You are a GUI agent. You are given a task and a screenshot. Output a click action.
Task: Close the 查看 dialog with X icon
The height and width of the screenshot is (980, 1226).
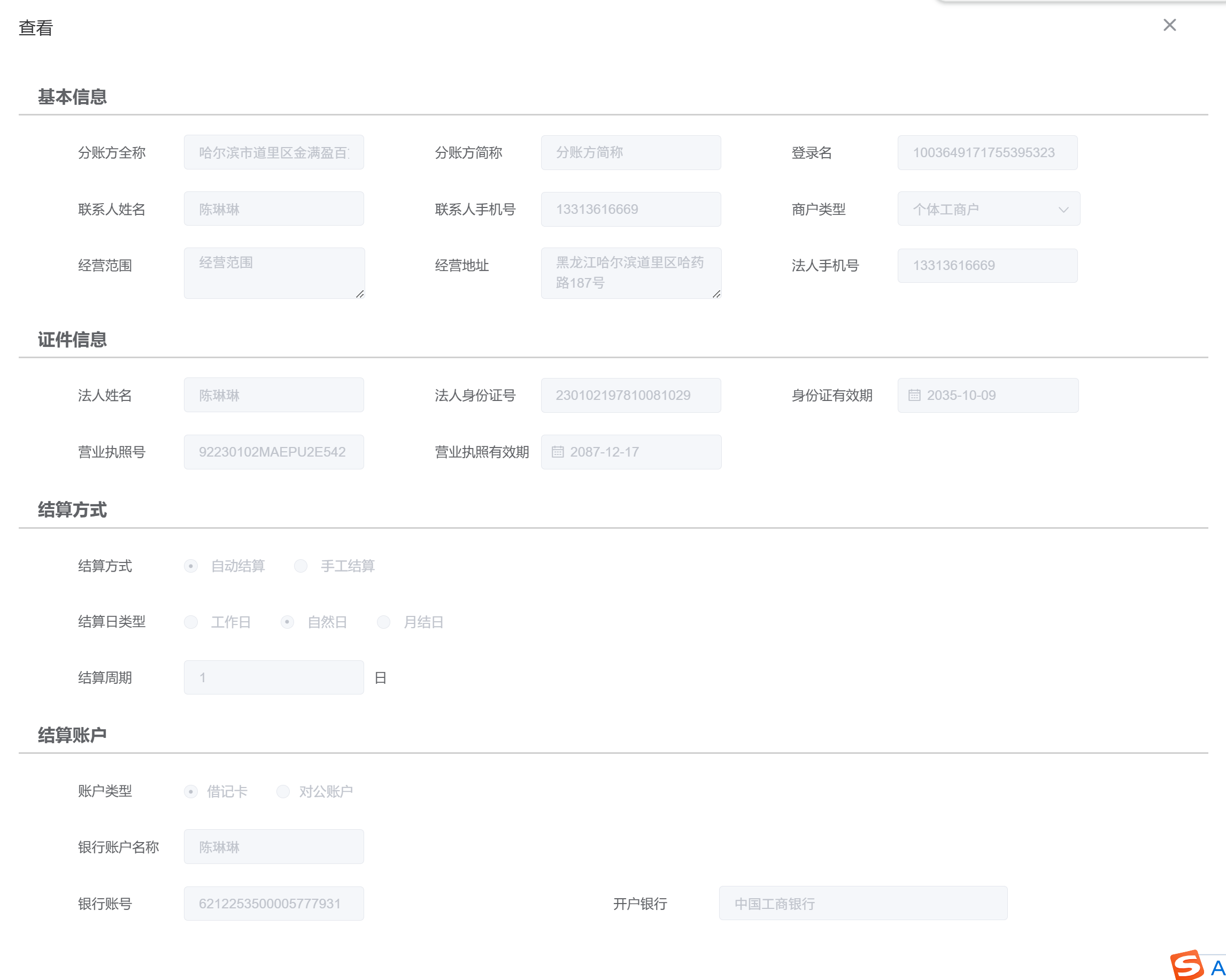pos(1169,25)
